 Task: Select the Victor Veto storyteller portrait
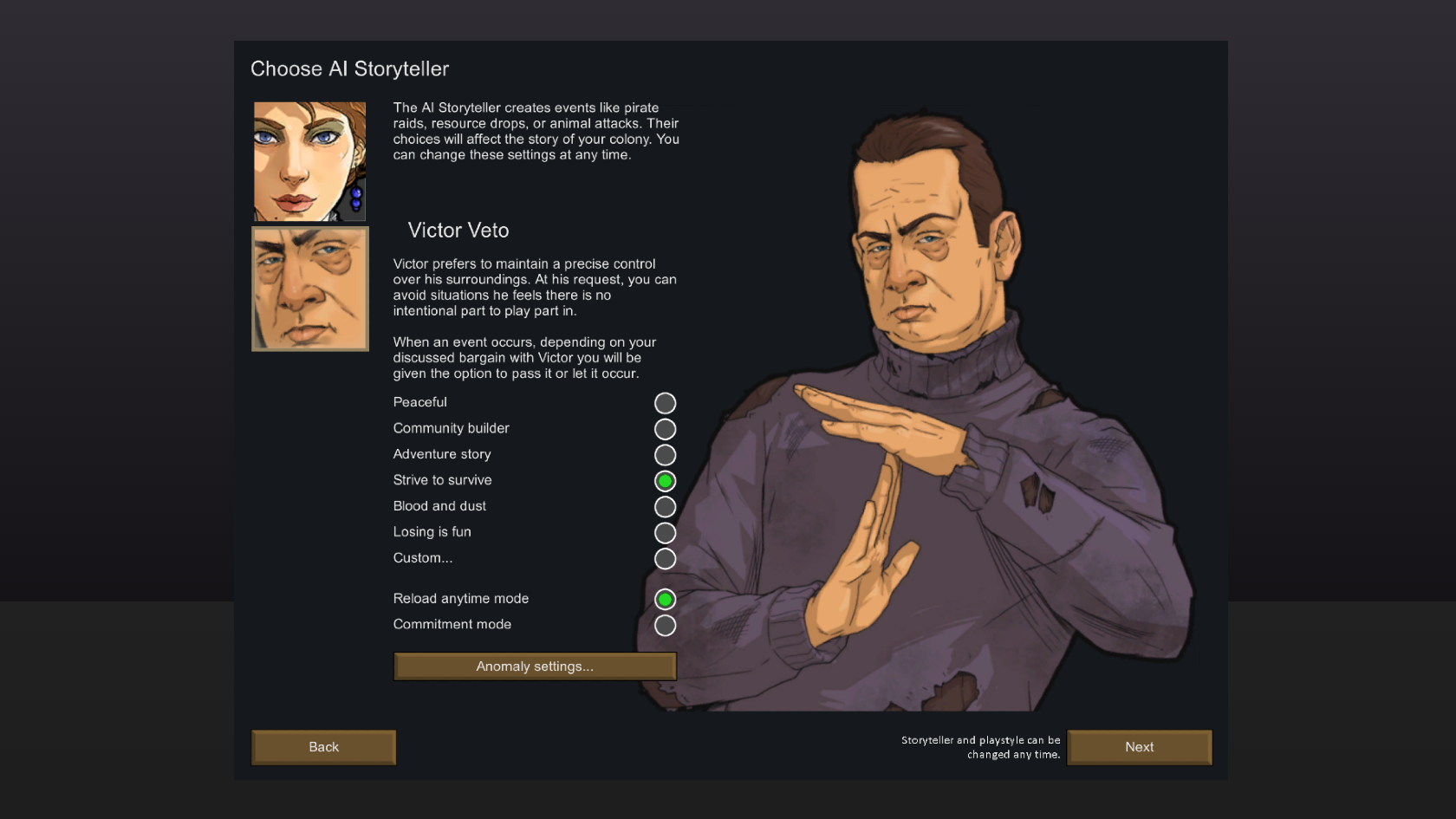(310, 289)
